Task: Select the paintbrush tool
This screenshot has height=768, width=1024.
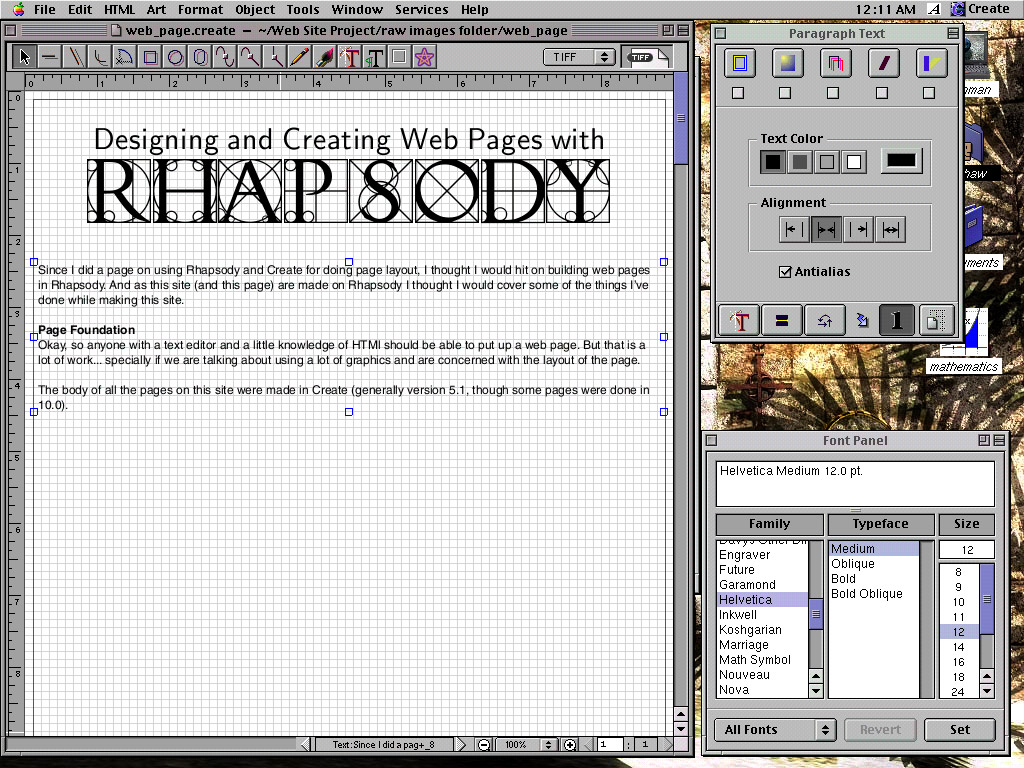Action: click(x=325, y=57)
